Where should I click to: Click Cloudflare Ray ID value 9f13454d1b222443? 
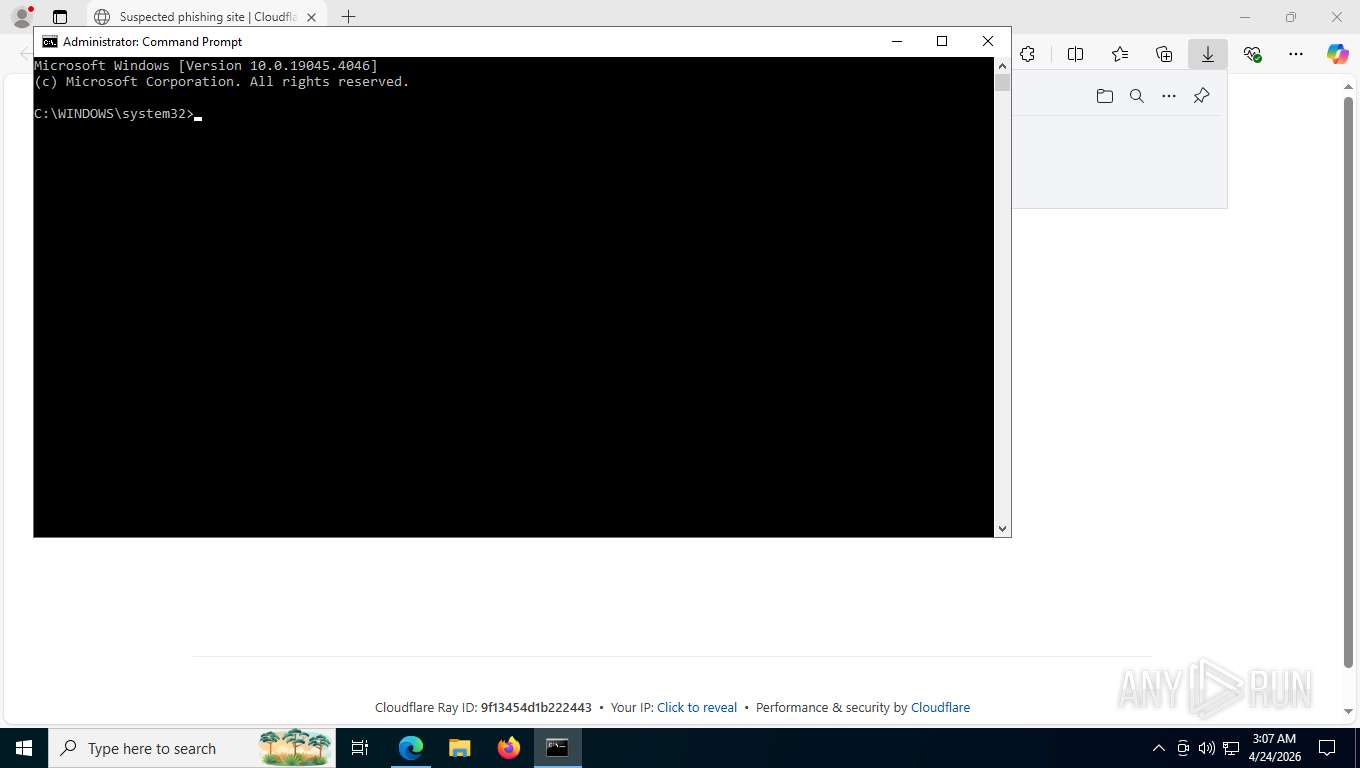(x=536, y=707)
